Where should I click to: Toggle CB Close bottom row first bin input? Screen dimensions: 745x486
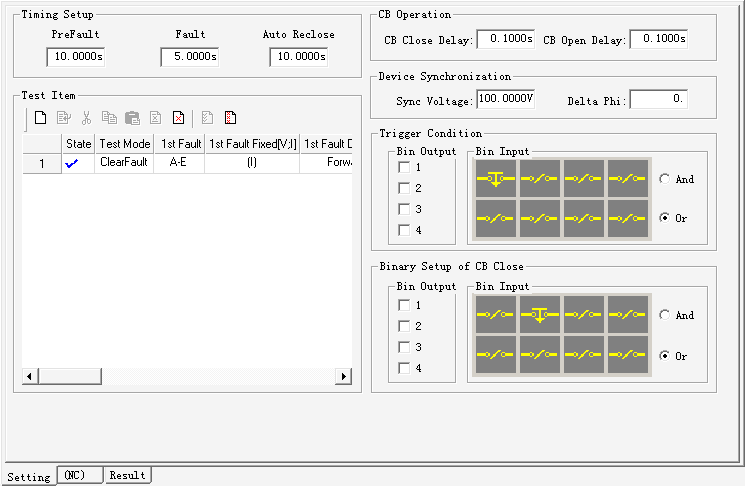496,354
